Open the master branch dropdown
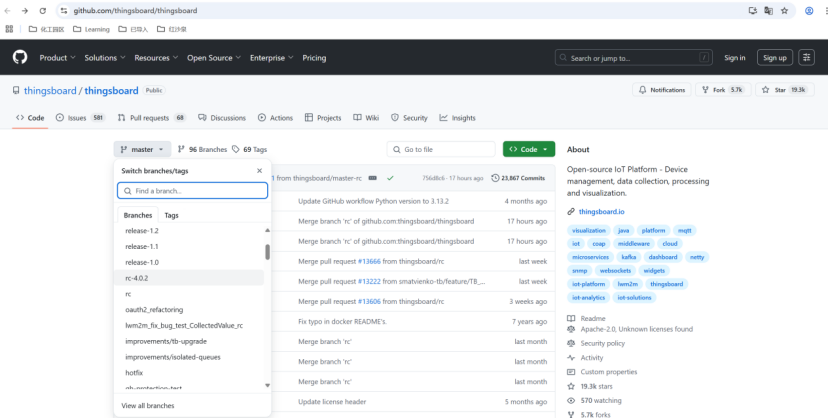The height and width of the screenshot is (418, 828). click(x=142, y=149)
